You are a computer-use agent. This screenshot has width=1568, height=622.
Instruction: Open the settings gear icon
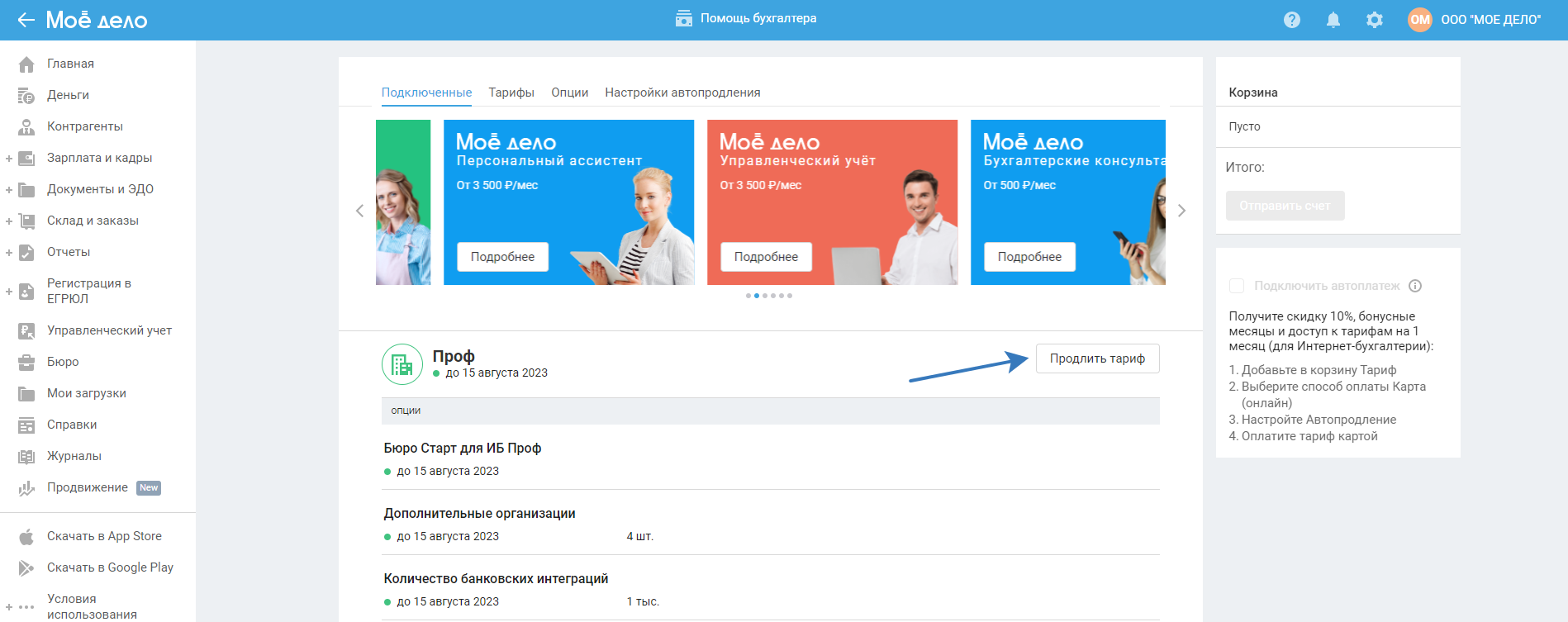click(x=1375, y=20)
